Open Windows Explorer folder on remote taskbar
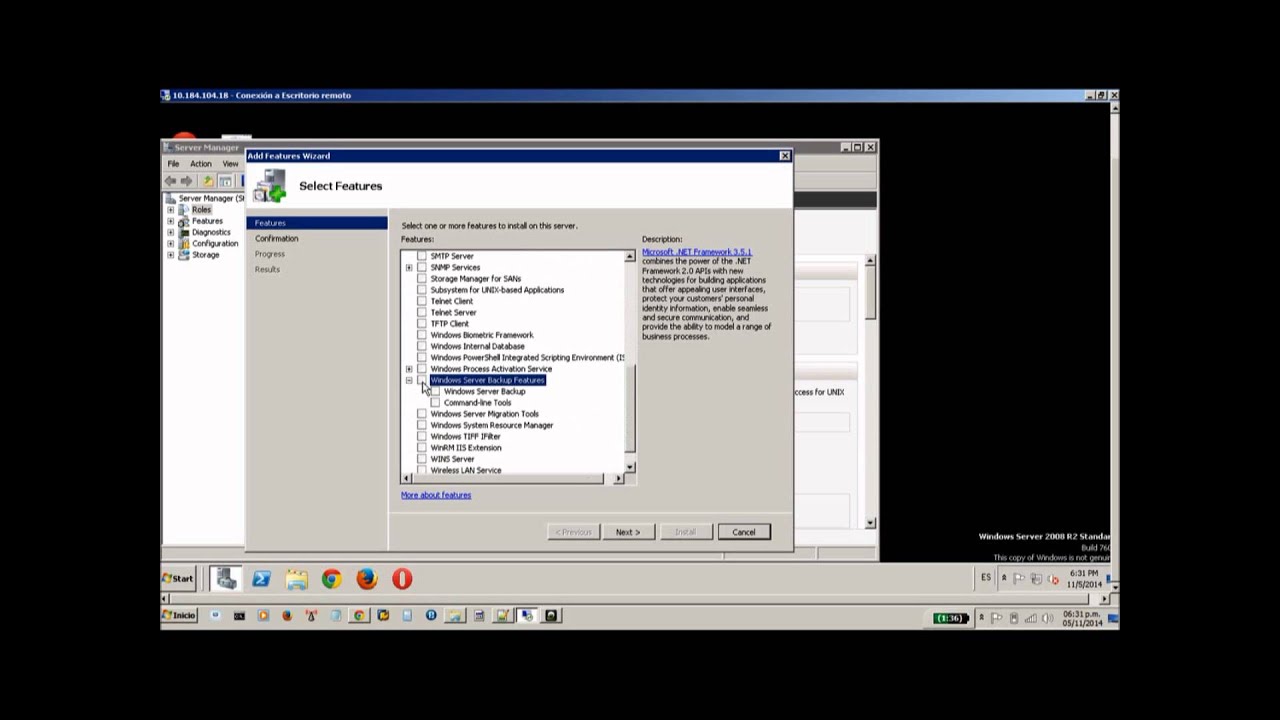Image resolution: width=1280 pixels, height=720 pixels. coord(296,579)
